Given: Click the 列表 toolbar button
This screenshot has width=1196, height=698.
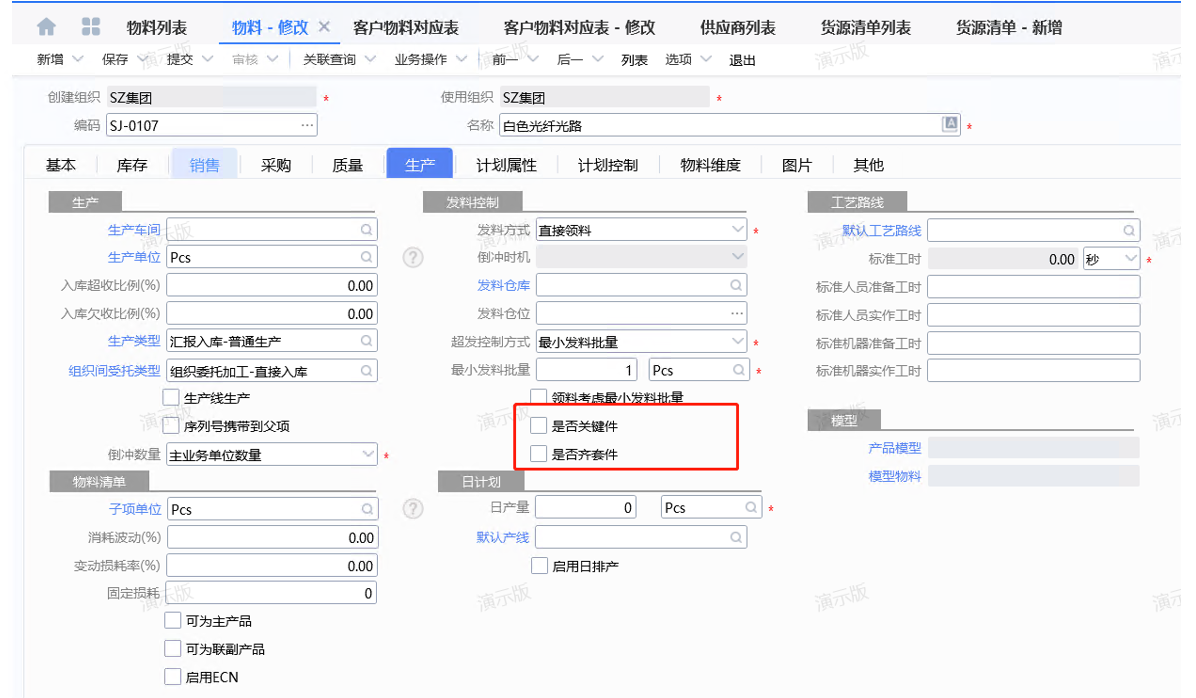Looking at the screenshot, I should 634,60.
